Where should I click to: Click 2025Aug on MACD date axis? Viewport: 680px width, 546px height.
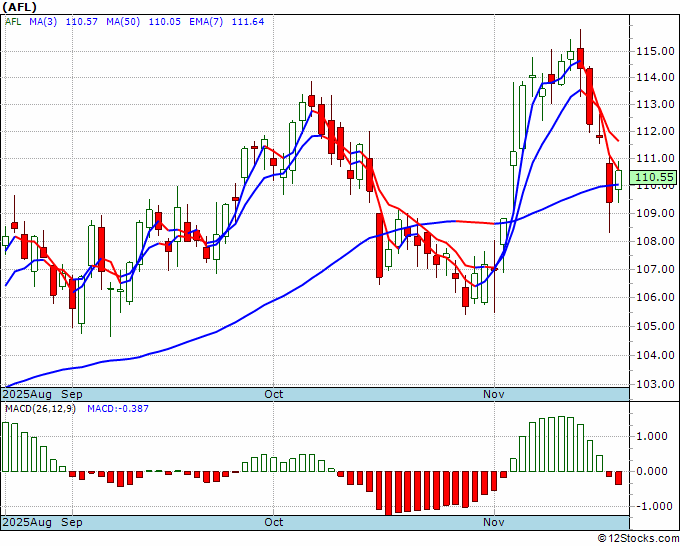coord(27,522)
